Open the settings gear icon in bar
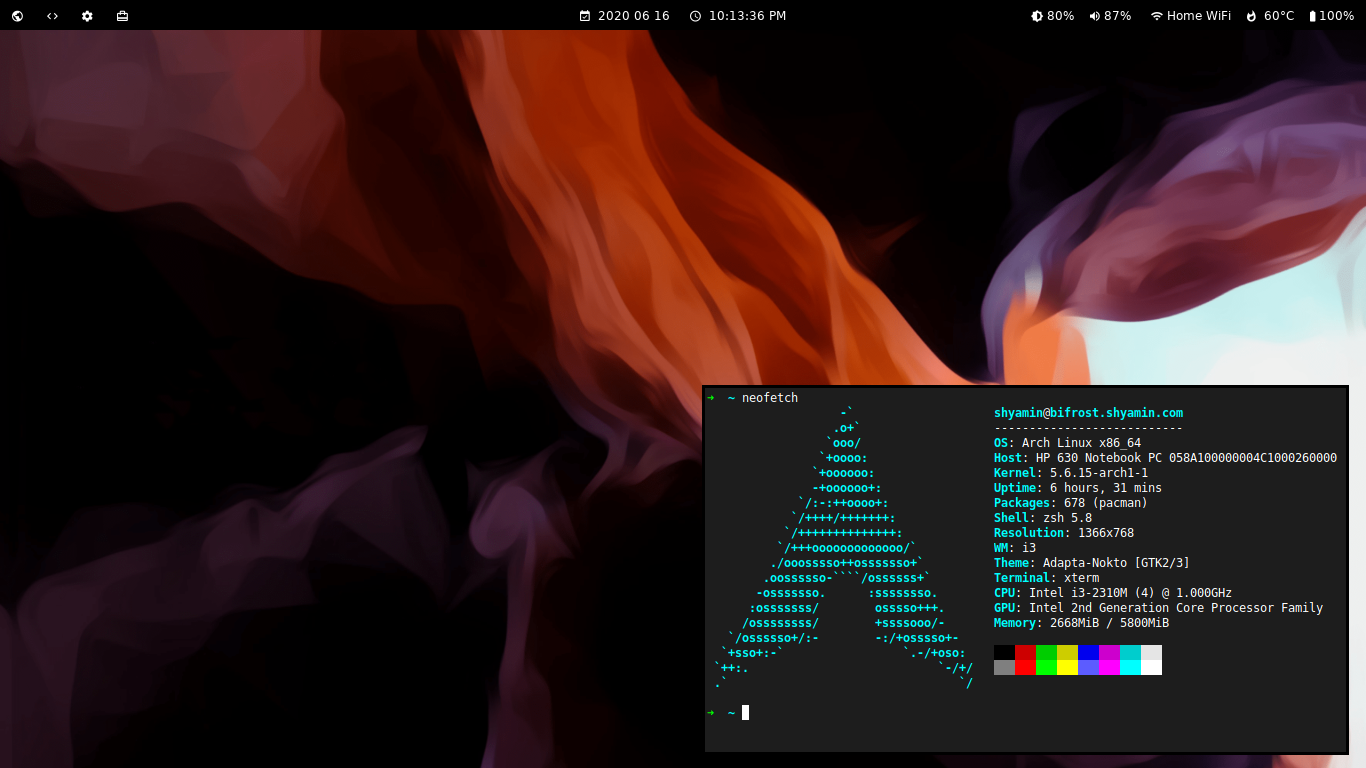The width and height of the screenshot is (1366, 768). coord(87,16)
